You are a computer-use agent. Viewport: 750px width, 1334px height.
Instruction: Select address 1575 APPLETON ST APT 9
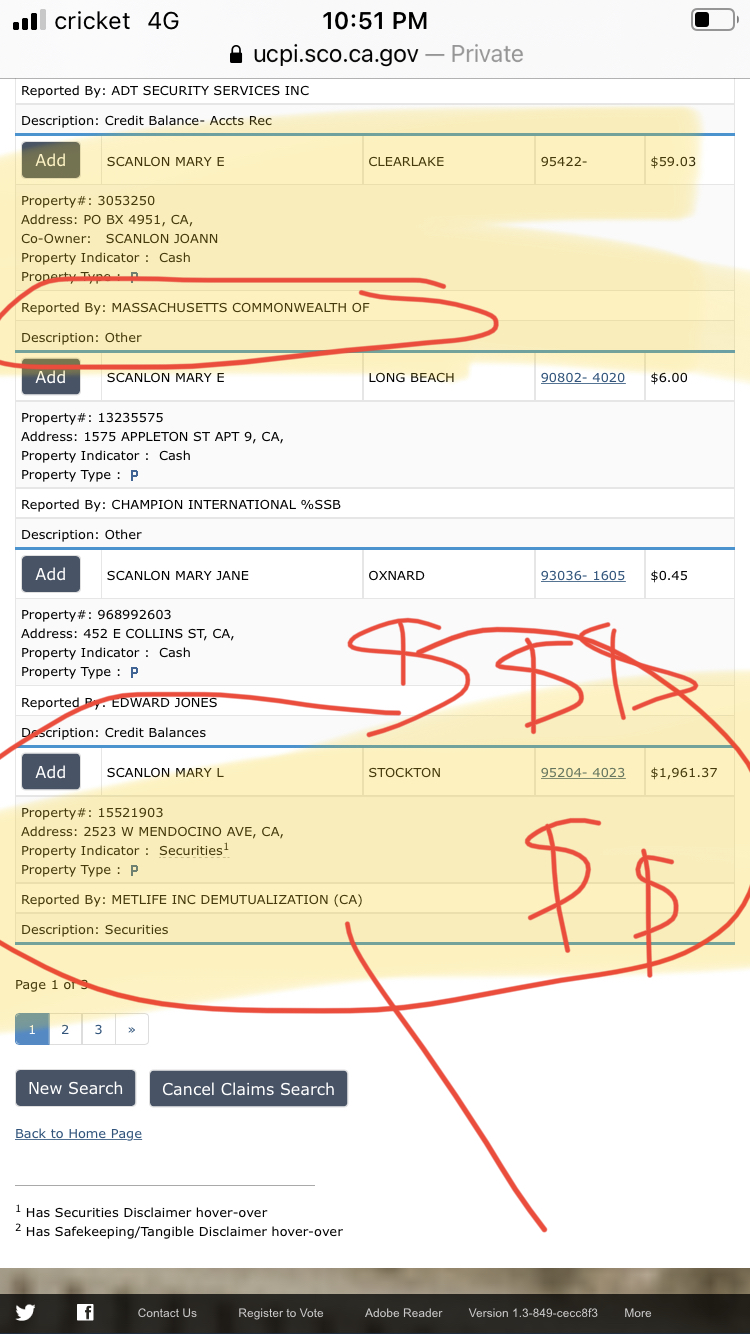[x=152, y=436]
